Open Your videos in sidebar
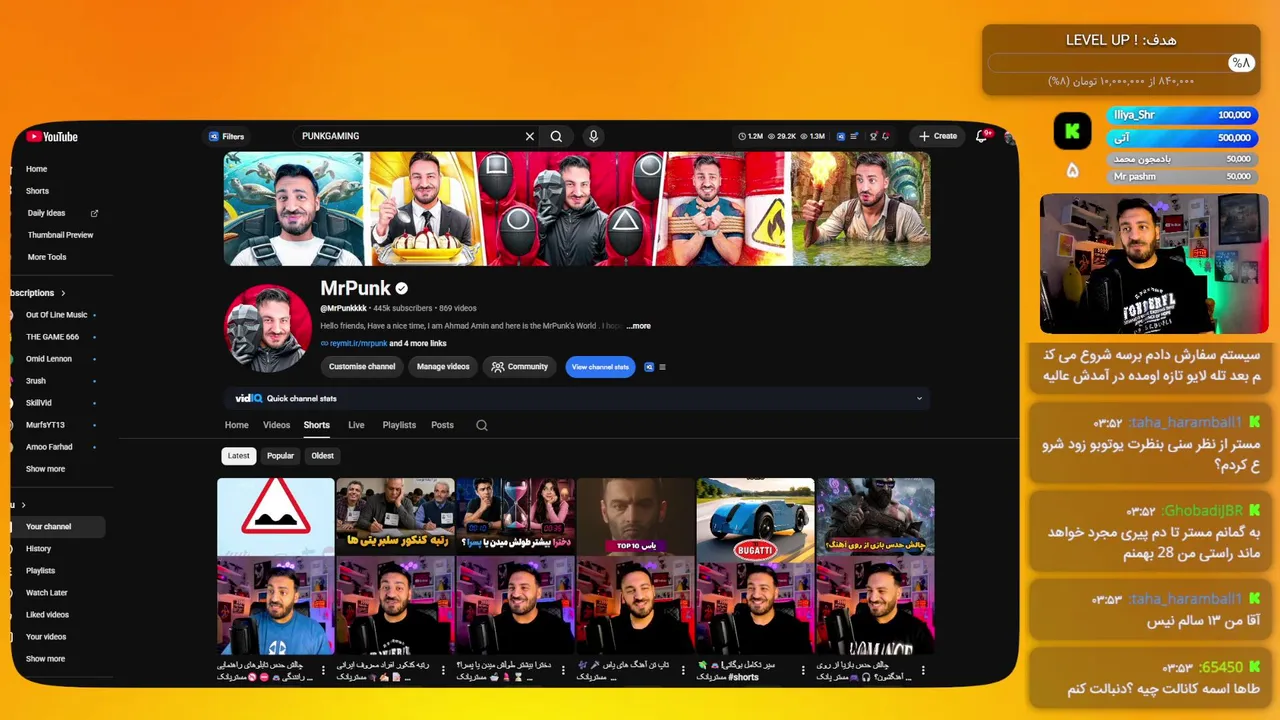1280x720 pixels. 46,637
